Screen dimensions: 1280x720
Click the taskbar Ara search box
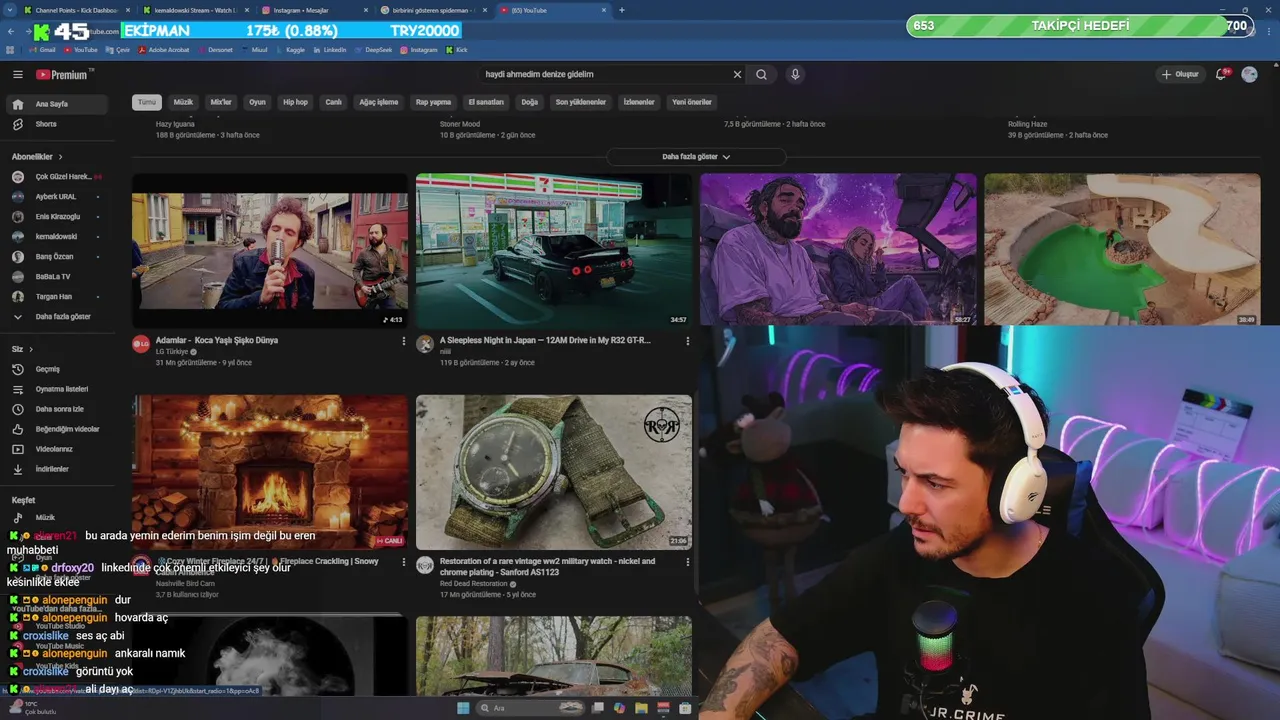click(528, 708)
